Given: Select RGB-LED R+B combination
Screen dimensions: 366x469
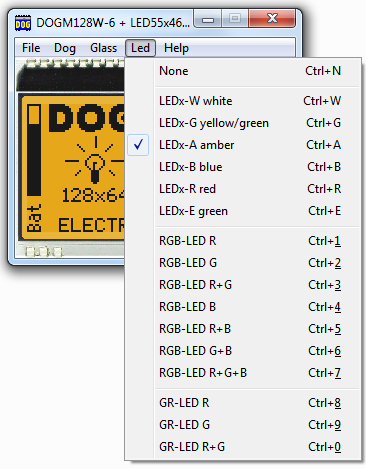Looking at the screenshot, I should click(x=243, y=329).
